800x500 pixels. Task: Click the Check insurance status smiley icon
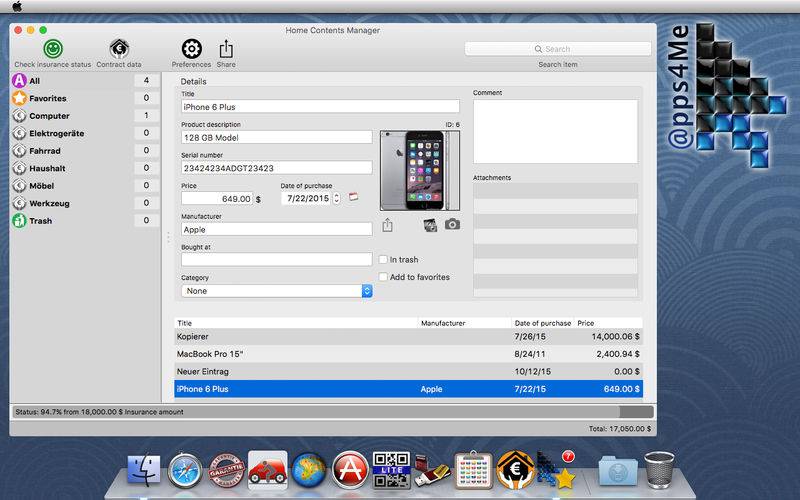[53, 49]
